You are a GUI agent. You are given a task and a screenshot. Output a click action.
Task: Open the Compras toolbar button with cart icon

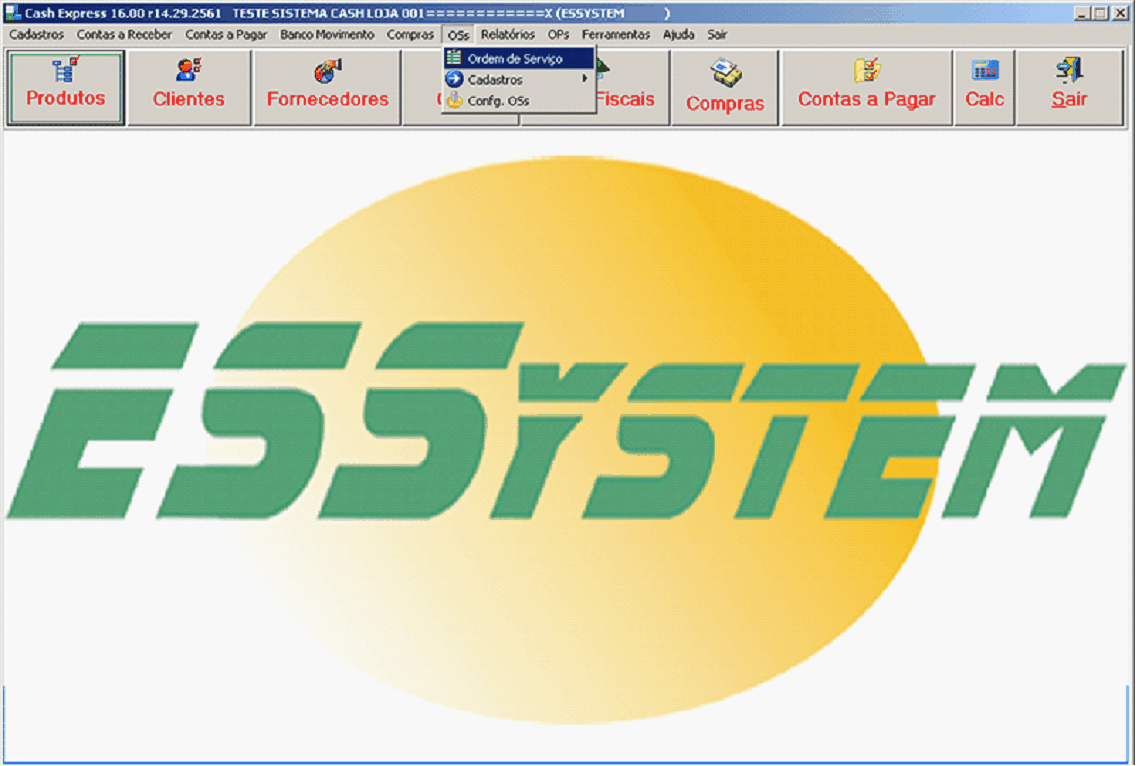point(725,88)
